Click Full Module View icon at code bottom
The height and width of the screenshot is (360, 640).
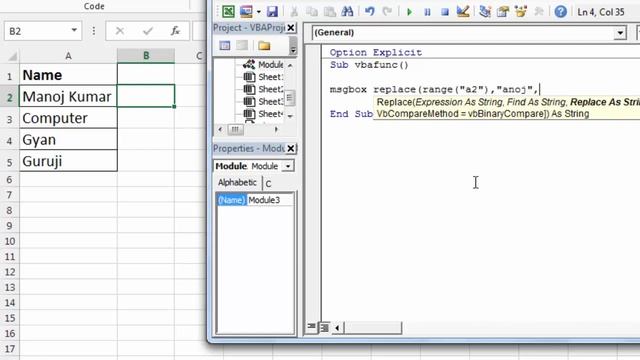tap(324, 327)
